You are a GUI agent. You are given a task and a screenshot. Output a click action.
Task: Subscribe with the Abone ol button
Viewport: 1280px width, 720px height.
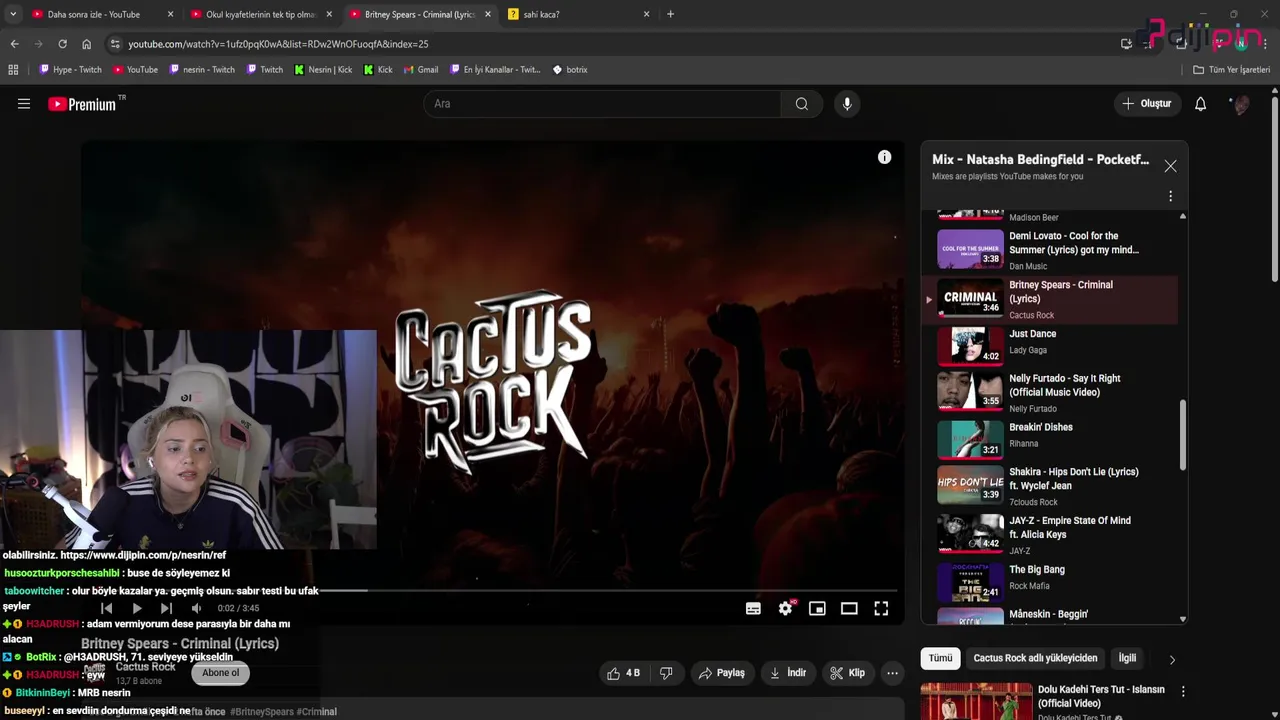(x=220, y=673)
